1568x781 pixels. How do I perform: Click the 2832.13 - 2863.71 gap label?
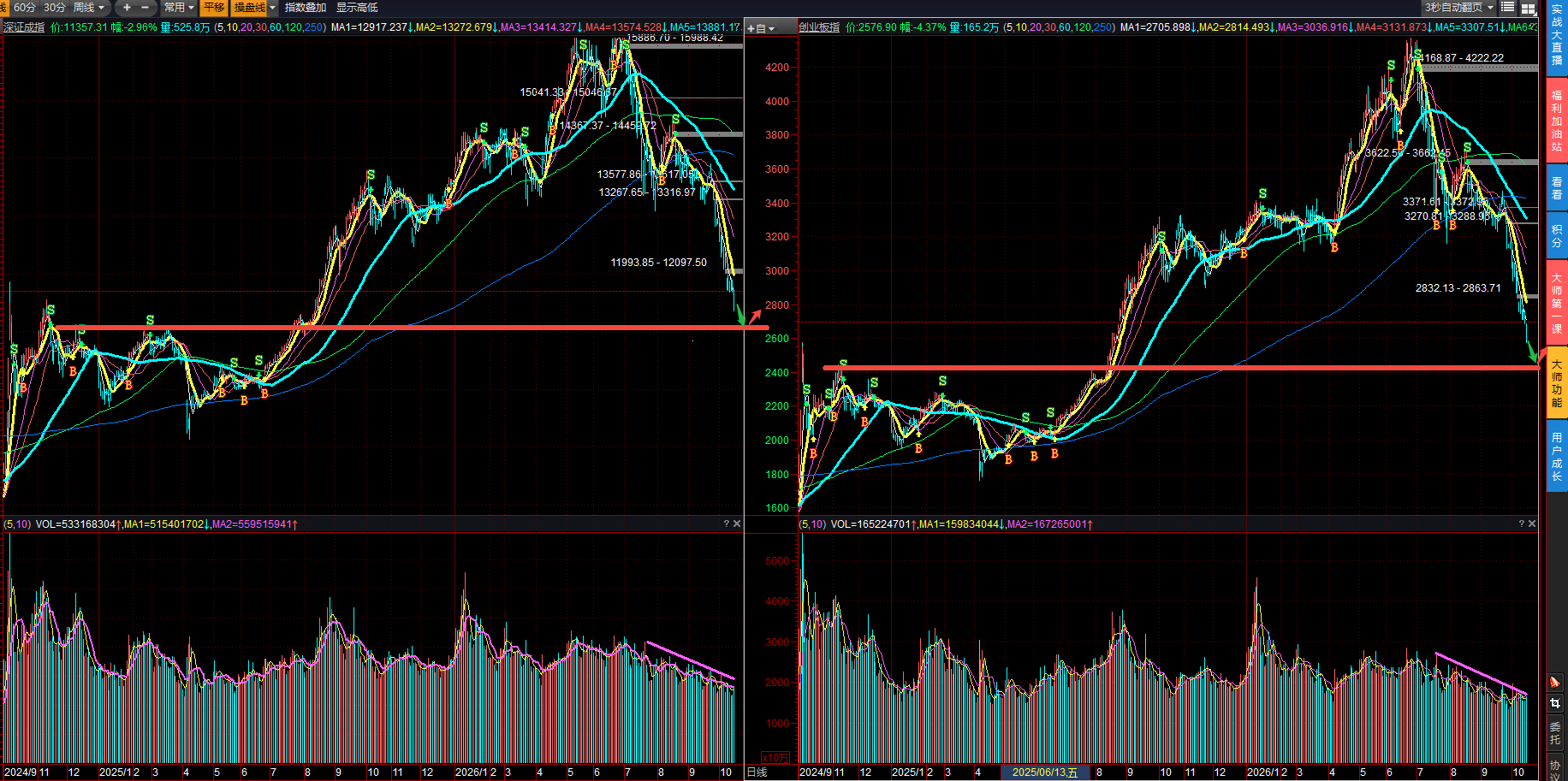(x=1458, y=288)
